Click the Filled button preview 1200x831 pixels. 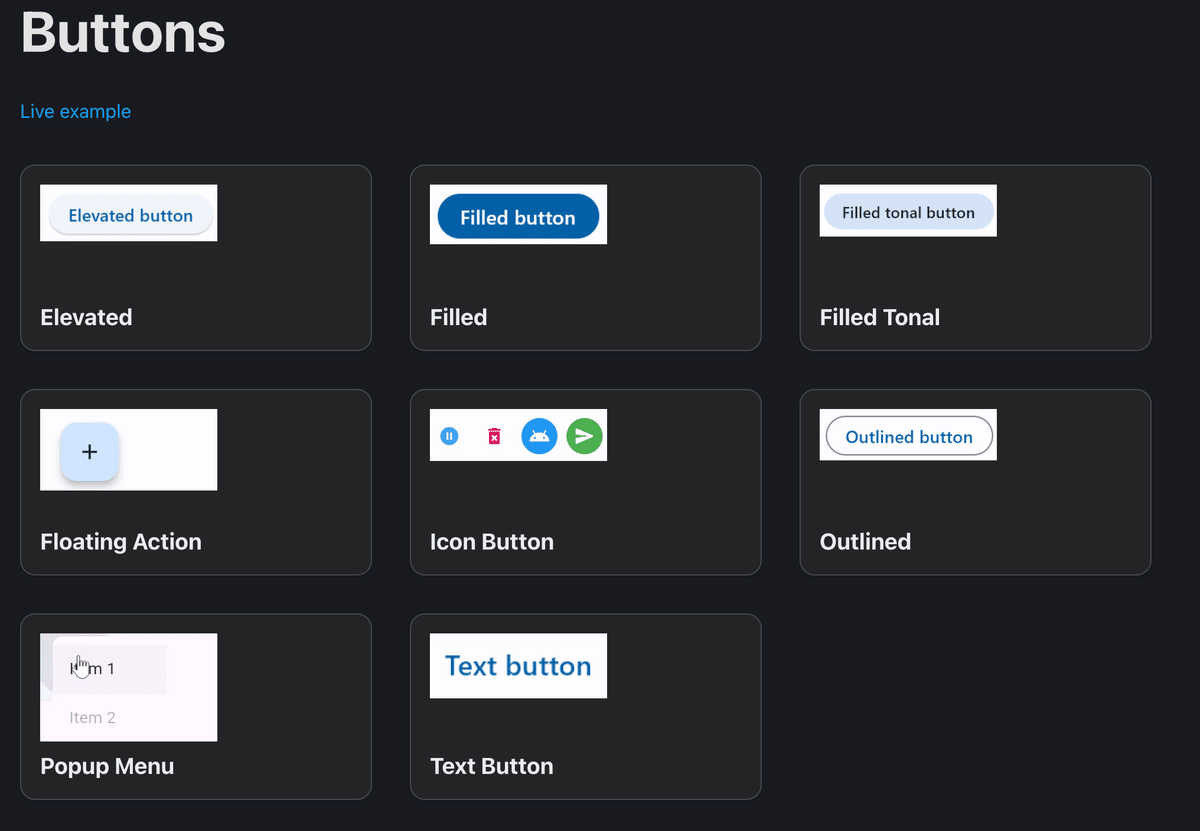coord(518,217)
